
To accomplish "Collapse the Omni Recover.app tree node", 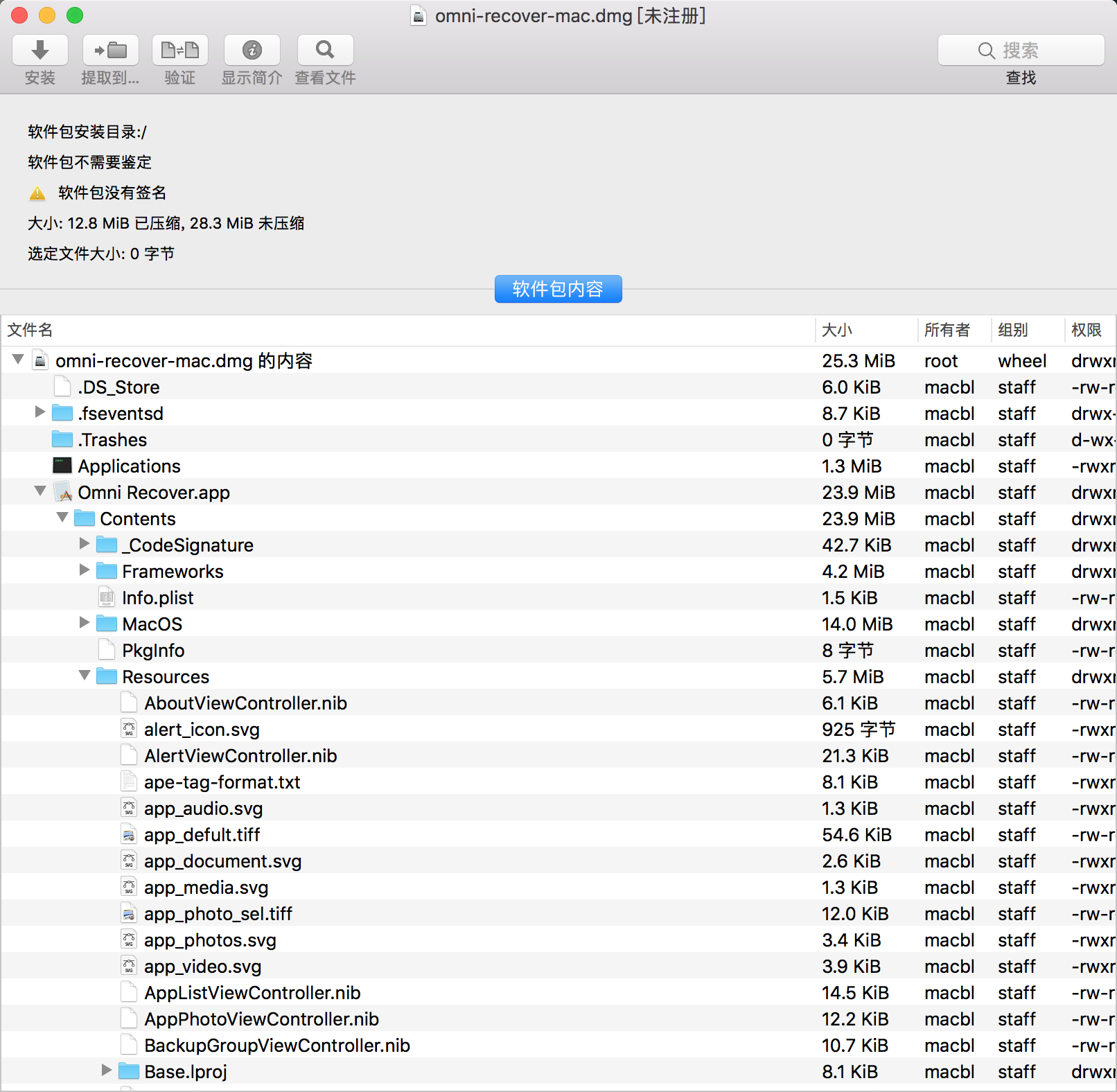I will tap(40, 491).
